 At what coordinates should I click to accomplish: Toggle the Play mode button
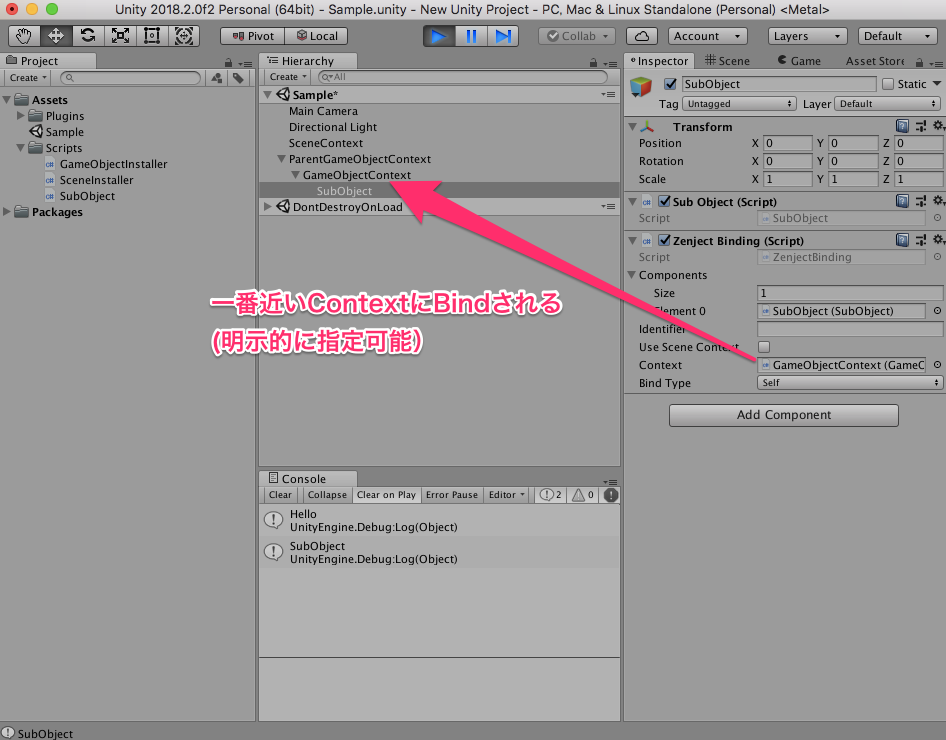(439, 36)
